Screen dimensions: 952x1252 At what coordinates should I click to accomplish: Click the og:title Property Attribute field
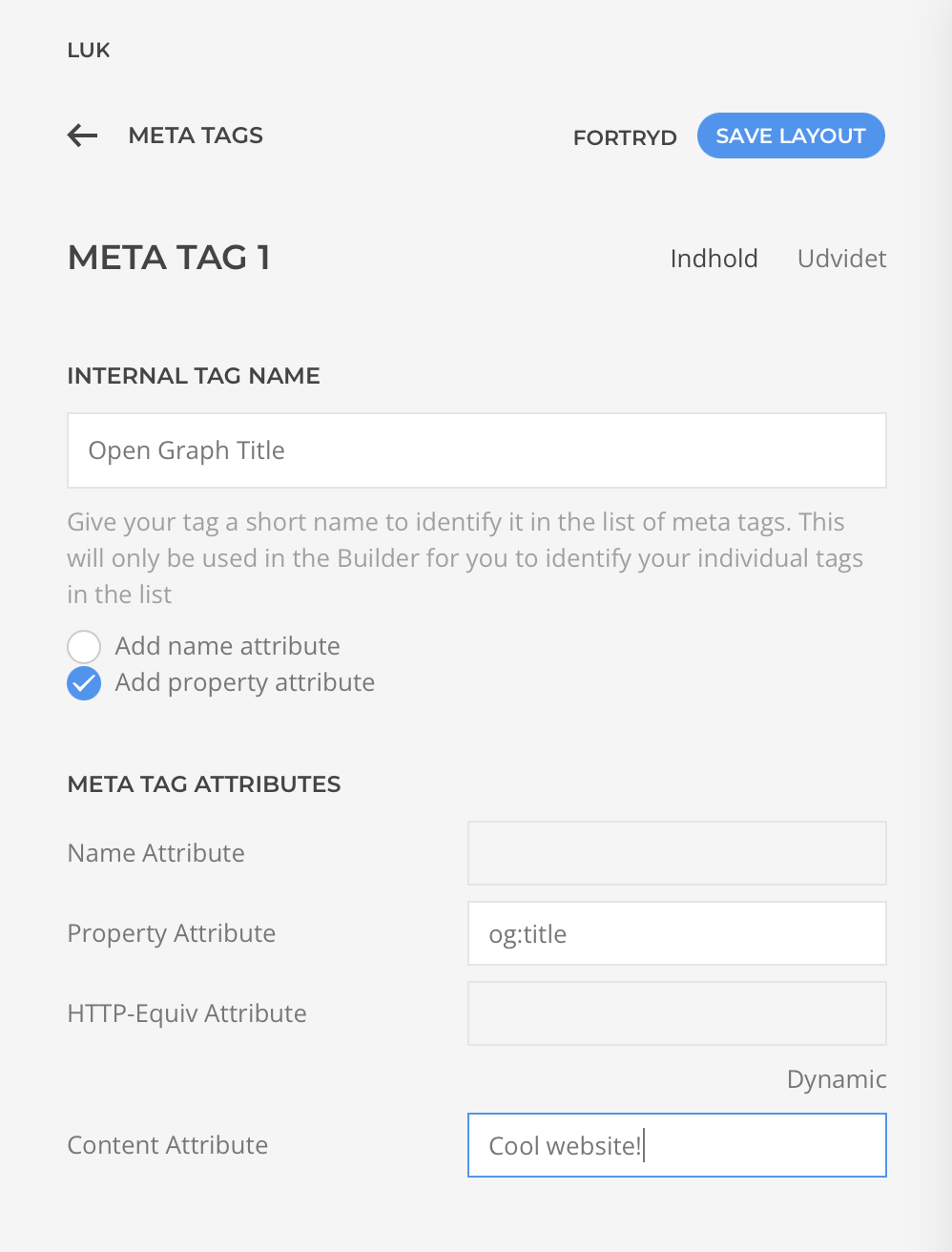(676, 933)
